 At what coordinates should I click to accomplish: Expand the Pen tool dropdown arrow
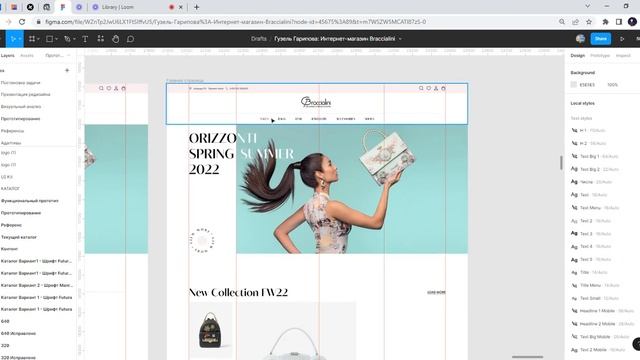[x=74, y=39]
